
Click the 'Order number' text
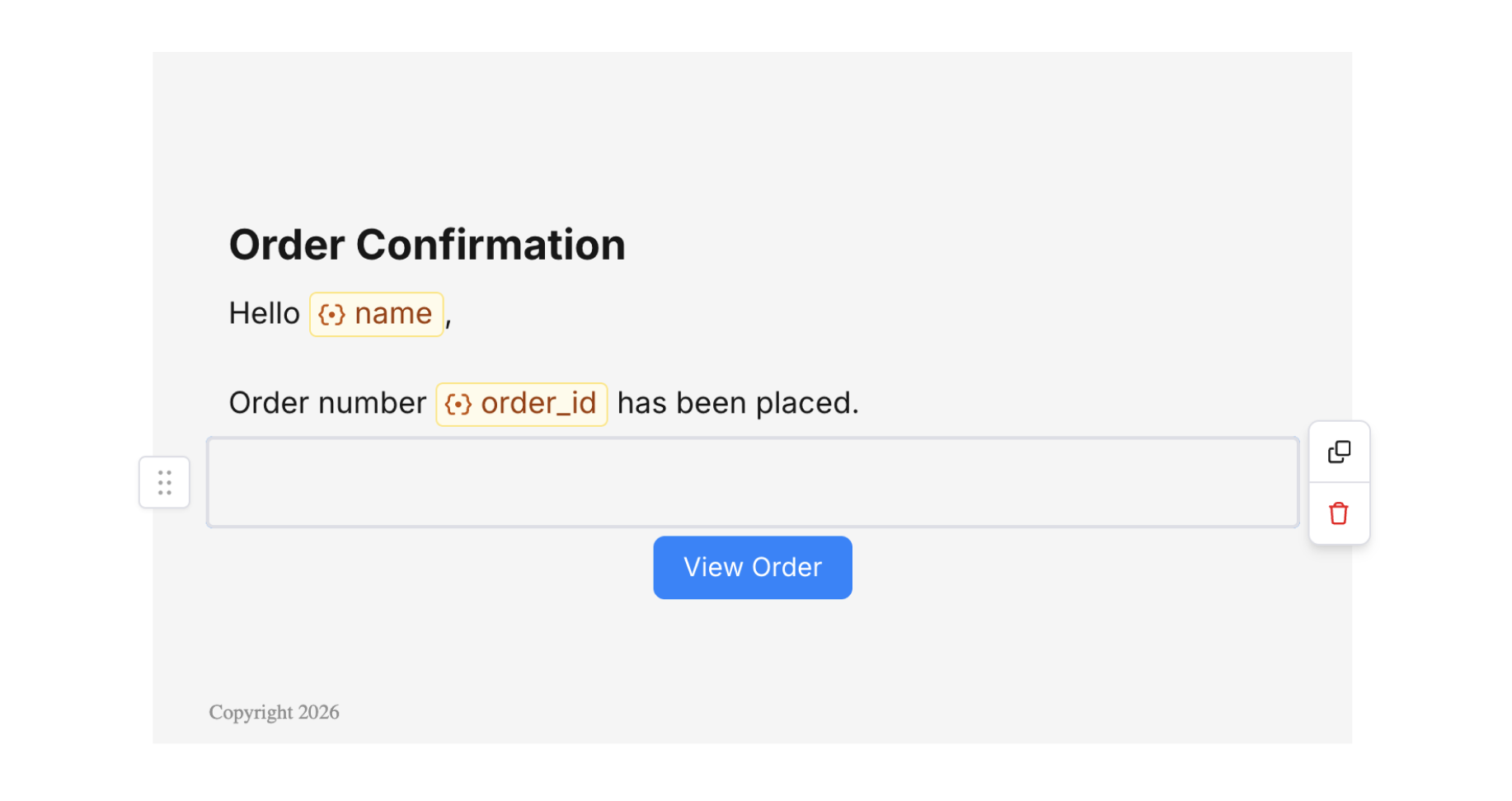click(327, 404)
